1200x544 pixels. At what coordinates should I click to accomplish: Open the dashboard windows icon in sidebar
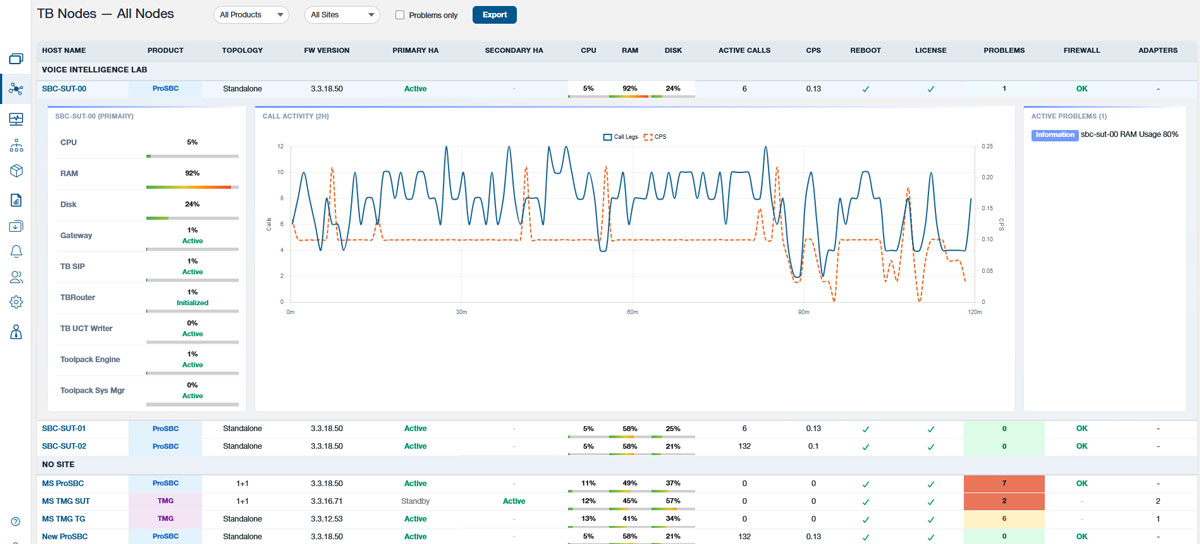(x=16, y=59)
